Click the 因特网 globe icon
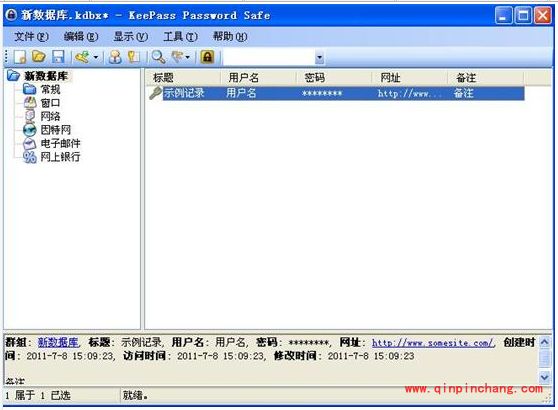This screenshot has height=410, width=558. 30,130
